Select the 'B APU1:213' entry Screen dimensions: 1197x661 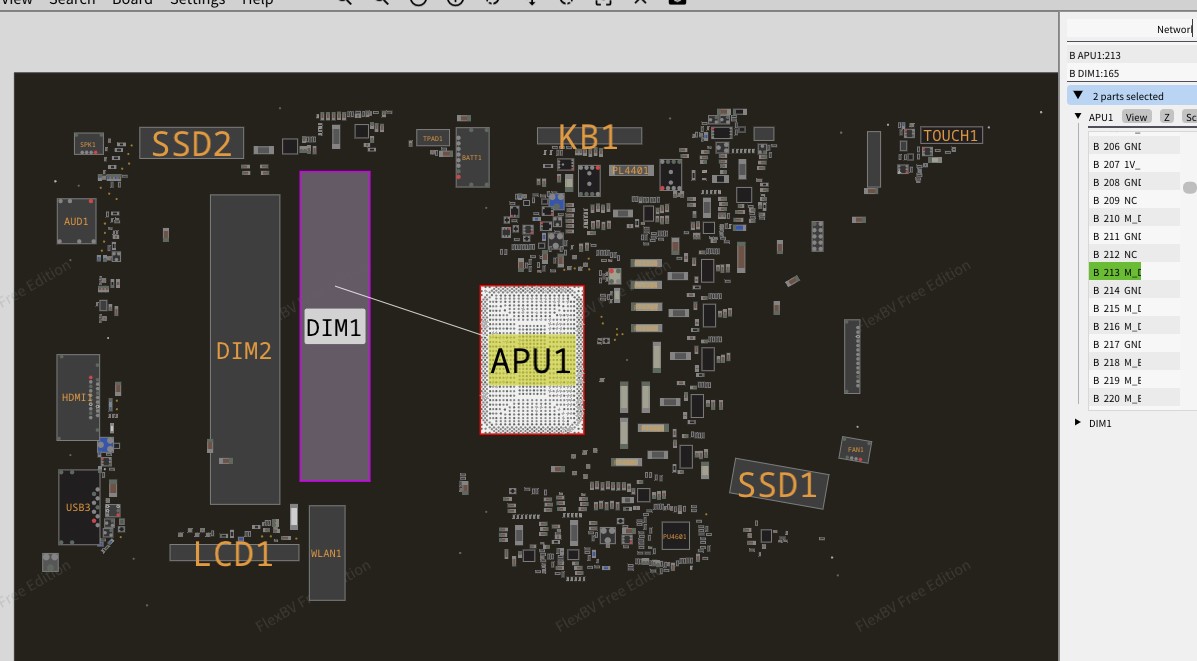[x=1131, y=55]
